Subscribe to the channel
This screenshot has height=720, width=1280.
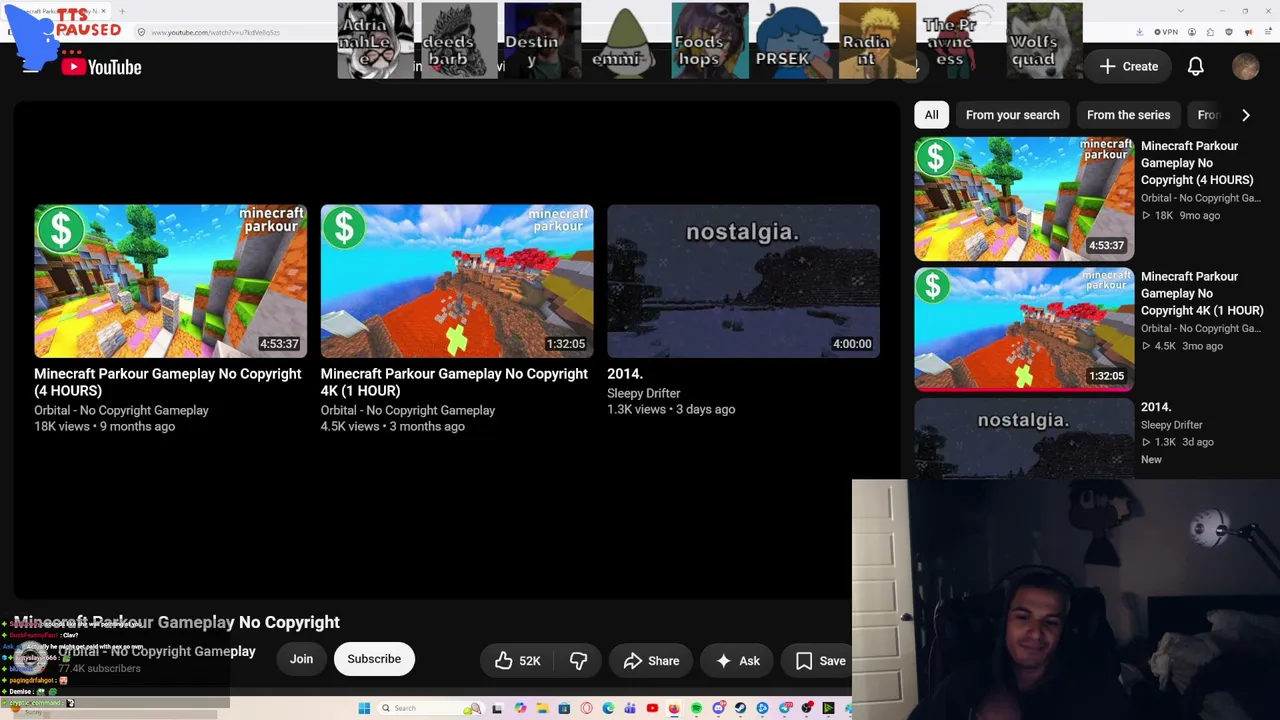[374, 659]
